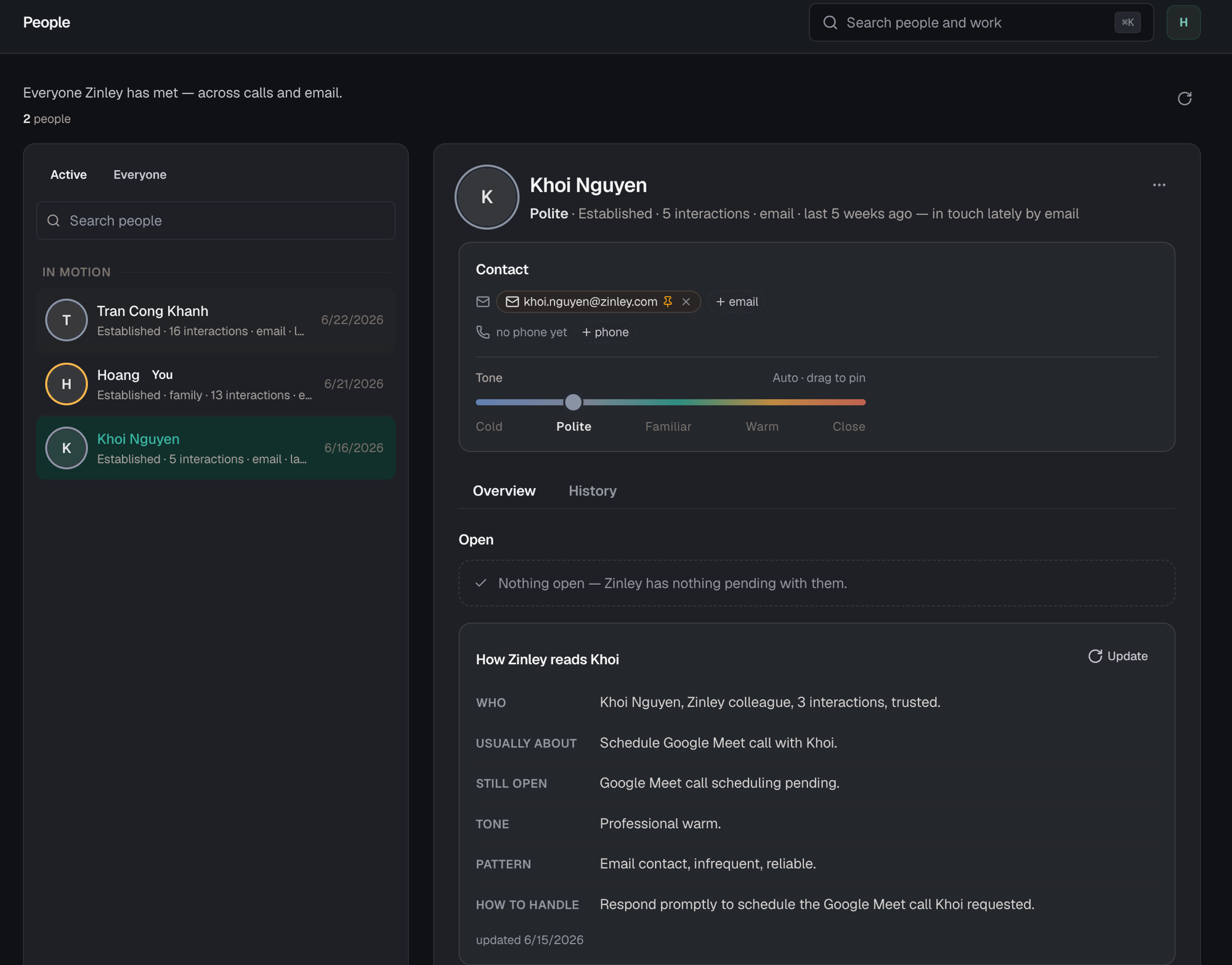
Task: Select the Active filter tab
Action: (x=68, y=175)
